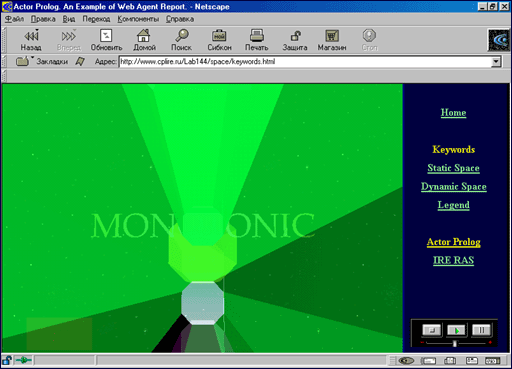Screen dimensions: 512x369
Task: Open the Bookmarks (Закладки) dropdown
Action: (42, 61)
